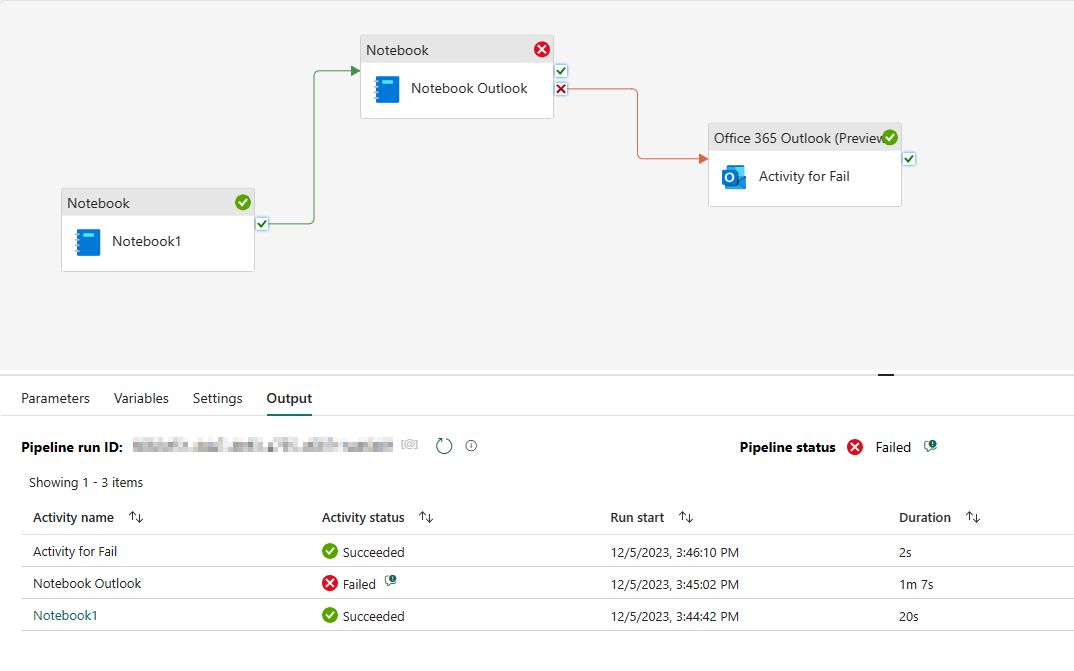Click the Notebook Outlook name cell
Viewport: 1074px width, 671px height.
pos(87,583)
